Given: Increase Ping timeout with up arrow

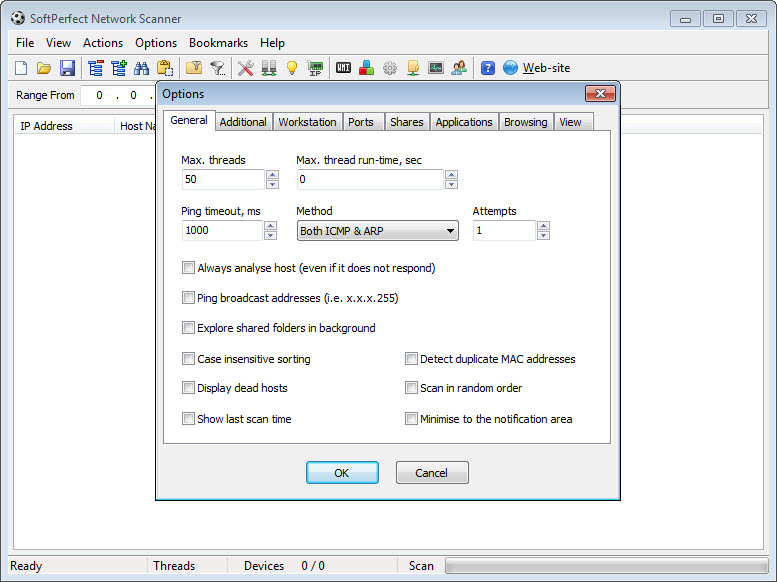Looking at the screenshot, I should [x=271, y=226].
